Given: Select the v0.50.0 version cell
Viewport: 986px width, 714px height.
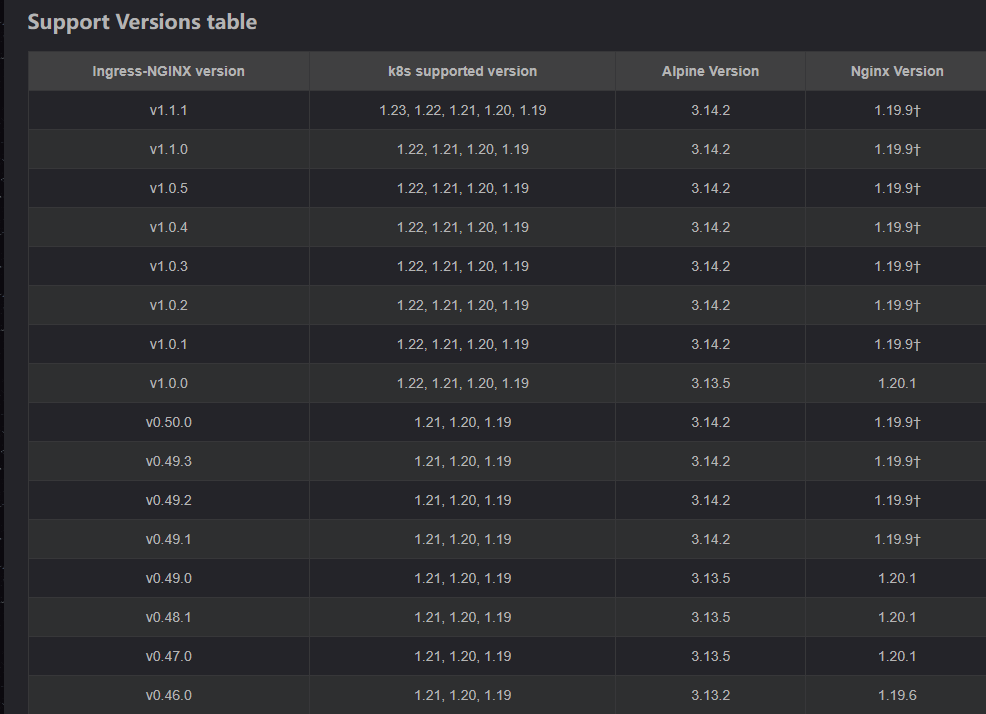Looking at the screenshot, I should click(168, 422).
